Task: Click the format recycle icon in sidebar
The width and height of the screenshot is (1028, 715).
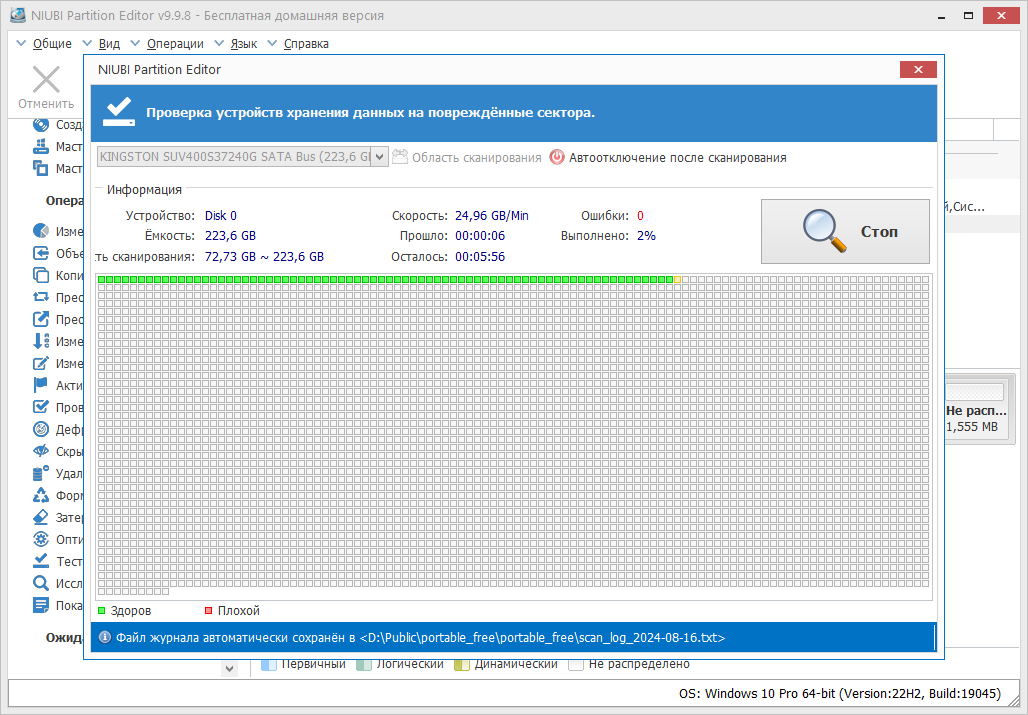Action: [x=41, y=495]
